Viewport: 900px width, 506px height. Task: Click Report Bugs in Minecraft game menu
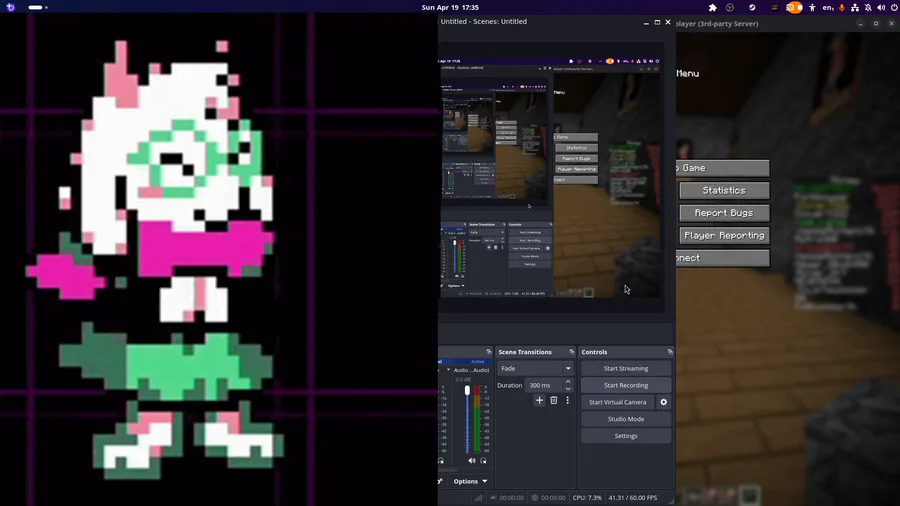(x=724, y=213)
